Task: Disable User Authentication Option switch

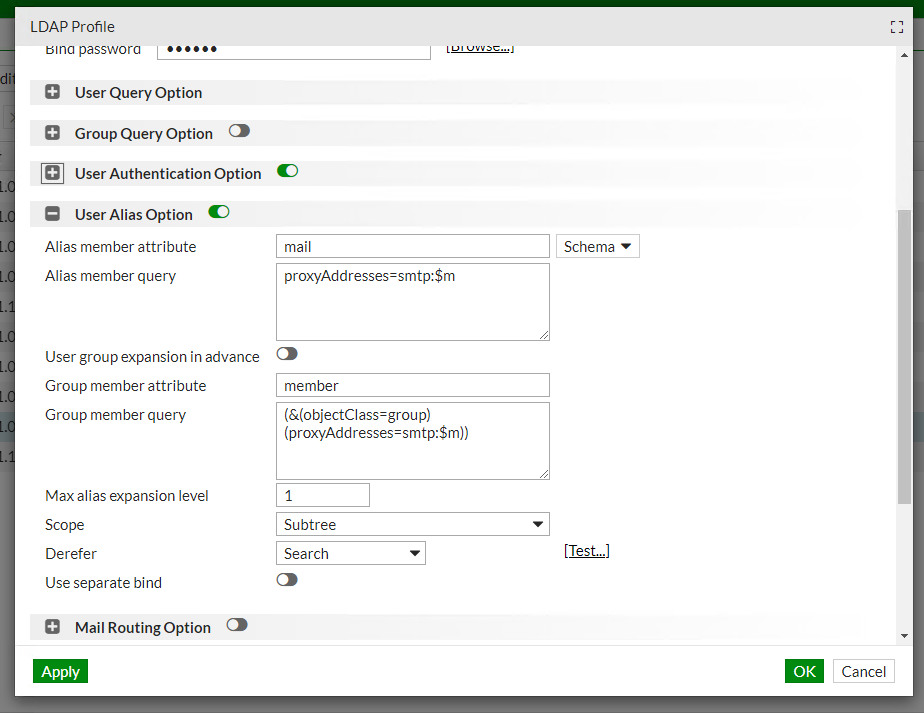Action: click(x=288, y=171)
